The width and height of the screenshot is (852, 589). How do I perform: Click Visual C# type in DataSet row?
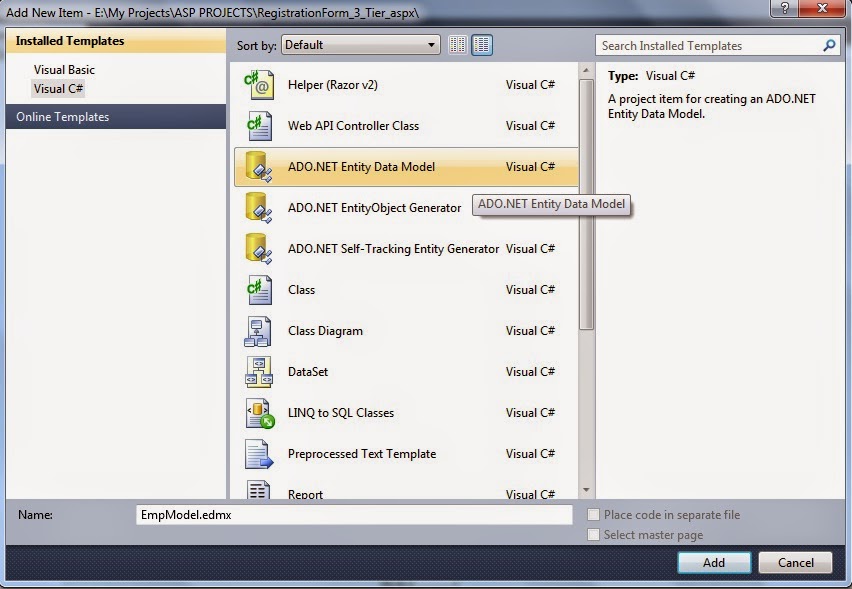[x=530, y=372]
